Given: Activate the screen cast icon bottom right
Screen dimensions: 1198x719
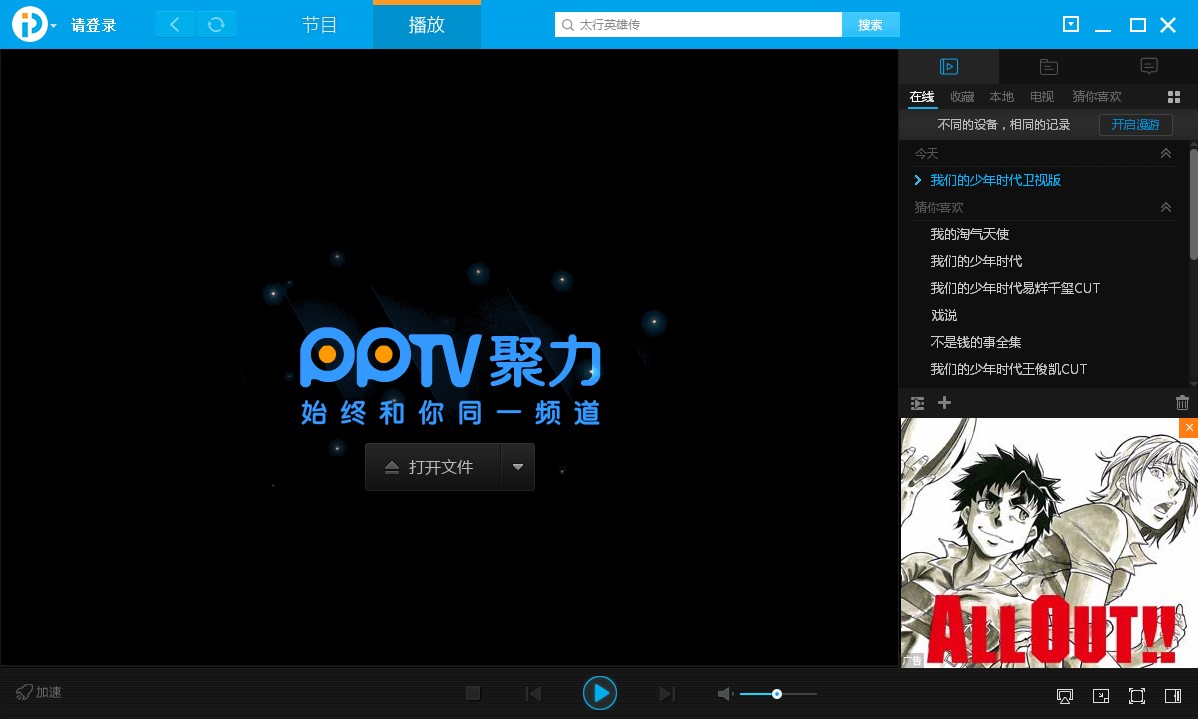Looking at the screenshot, I should coord(1065,696).
